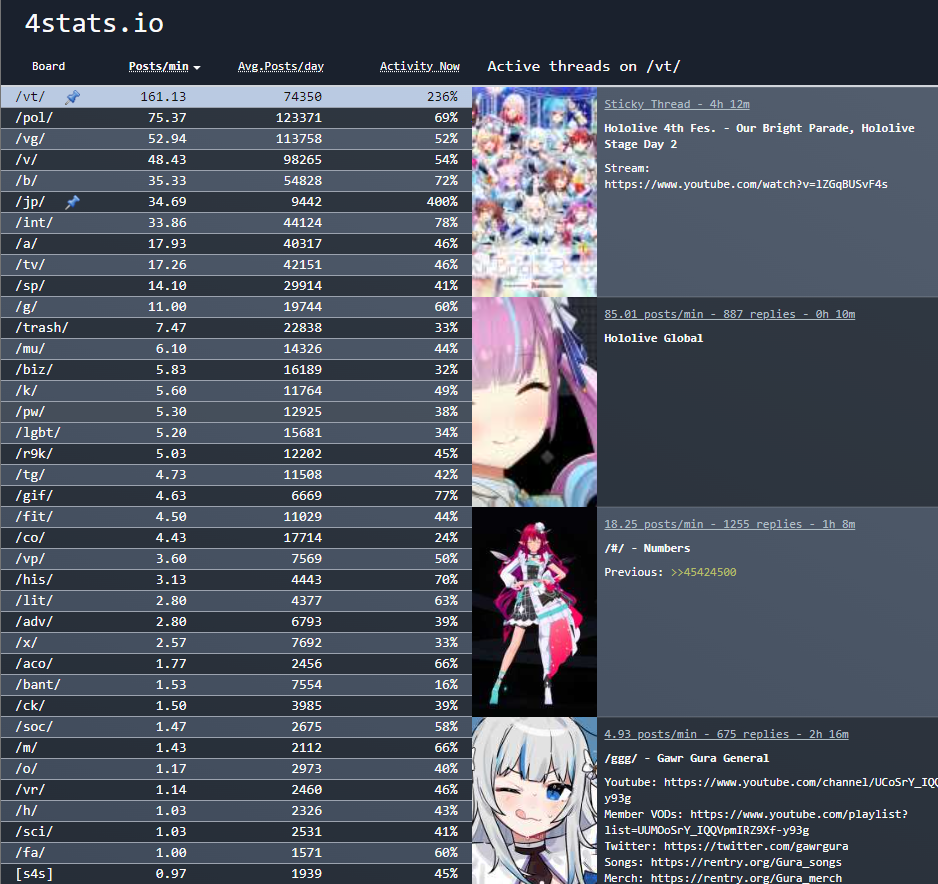This screenshot has width=938, height=884.
Task: View the Hololive Global thread thumbnail
Action: pyautogui.click(x=534, y=402)
